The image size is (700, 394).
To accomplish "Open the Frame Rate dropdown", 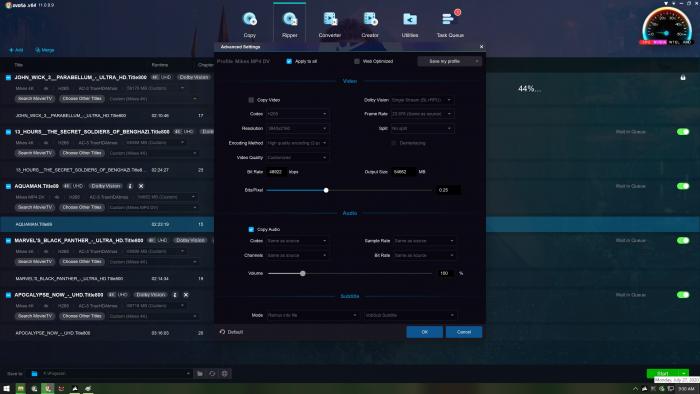I will [x=422, y=114].
